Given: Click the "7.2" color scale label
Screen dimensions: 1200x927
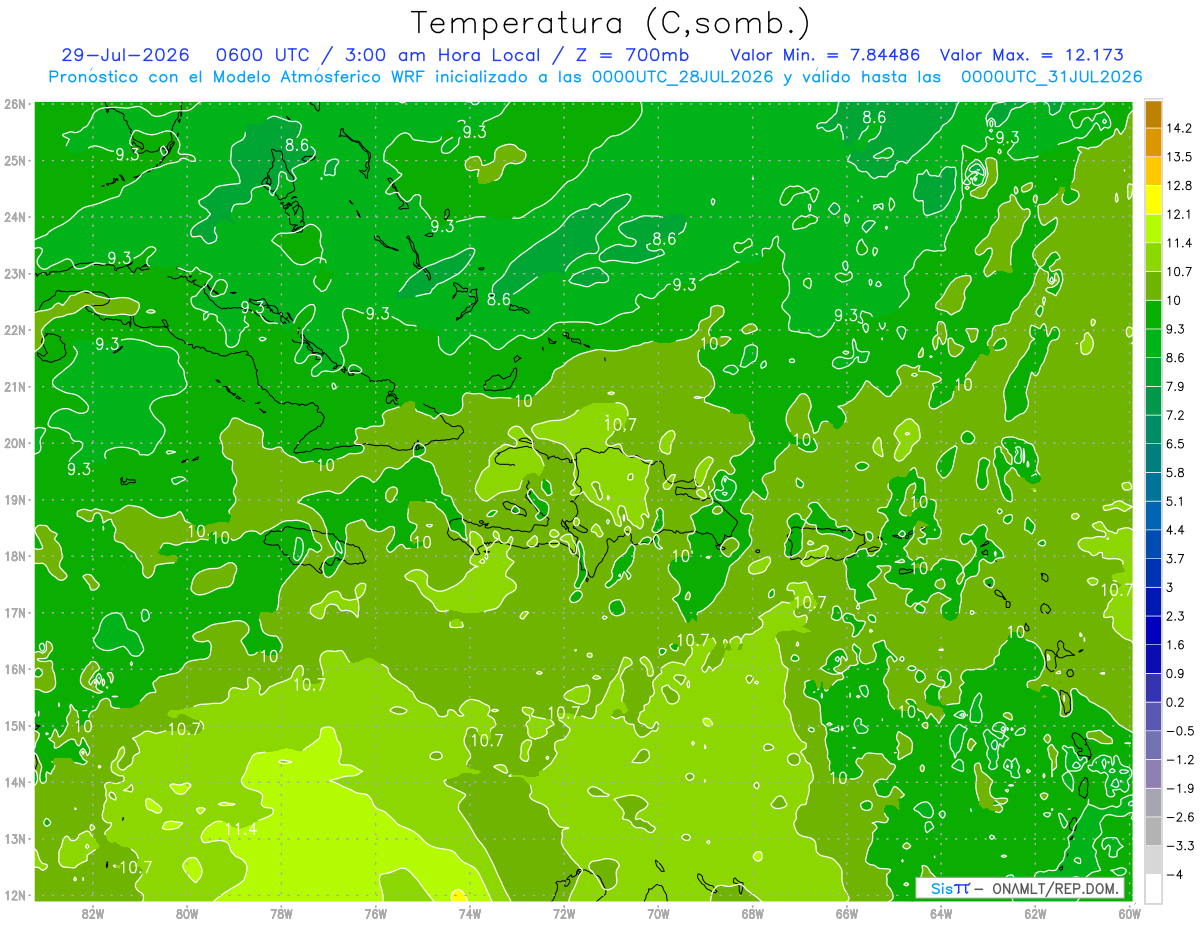Looking at the screenshot, I should click(1175, 414).
